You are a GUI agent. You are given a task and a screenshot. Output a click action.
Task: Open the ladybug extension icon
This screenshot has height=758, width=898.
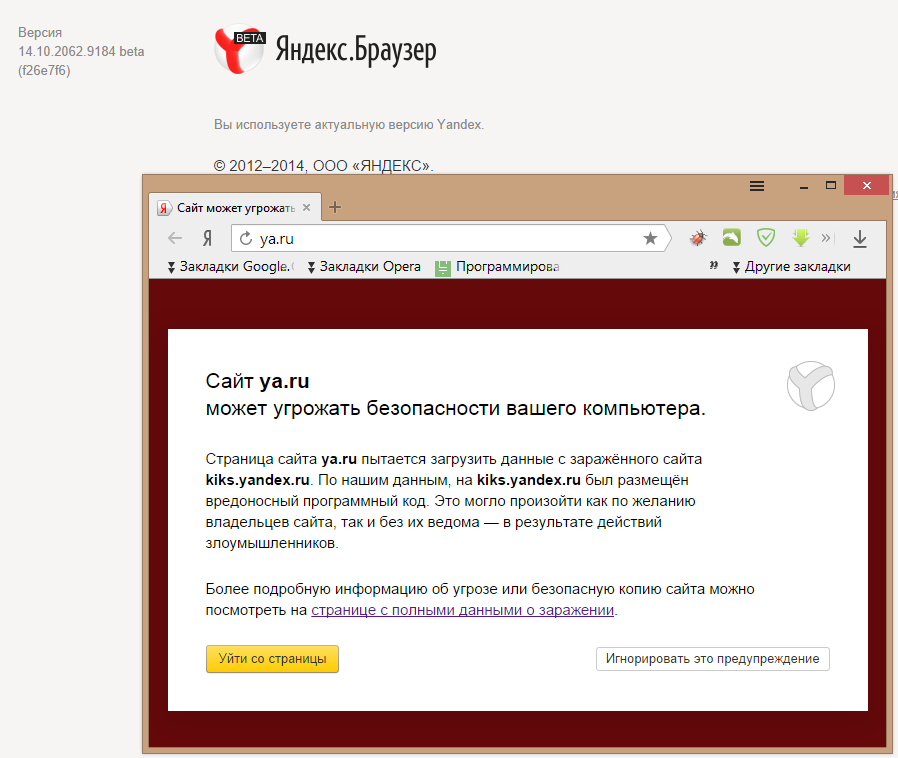[x=698, y=238]
